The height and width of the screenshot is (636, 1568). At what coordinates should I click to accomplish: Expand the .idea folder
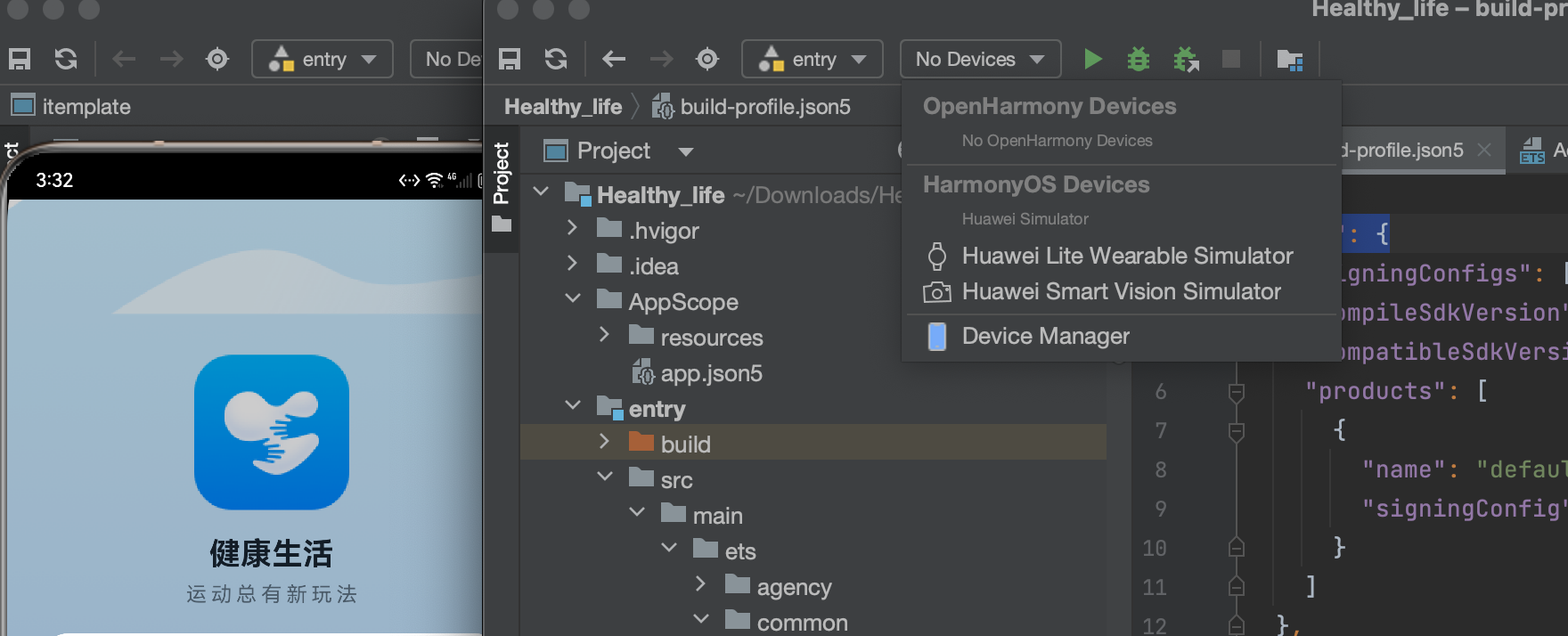coord(573,264)
